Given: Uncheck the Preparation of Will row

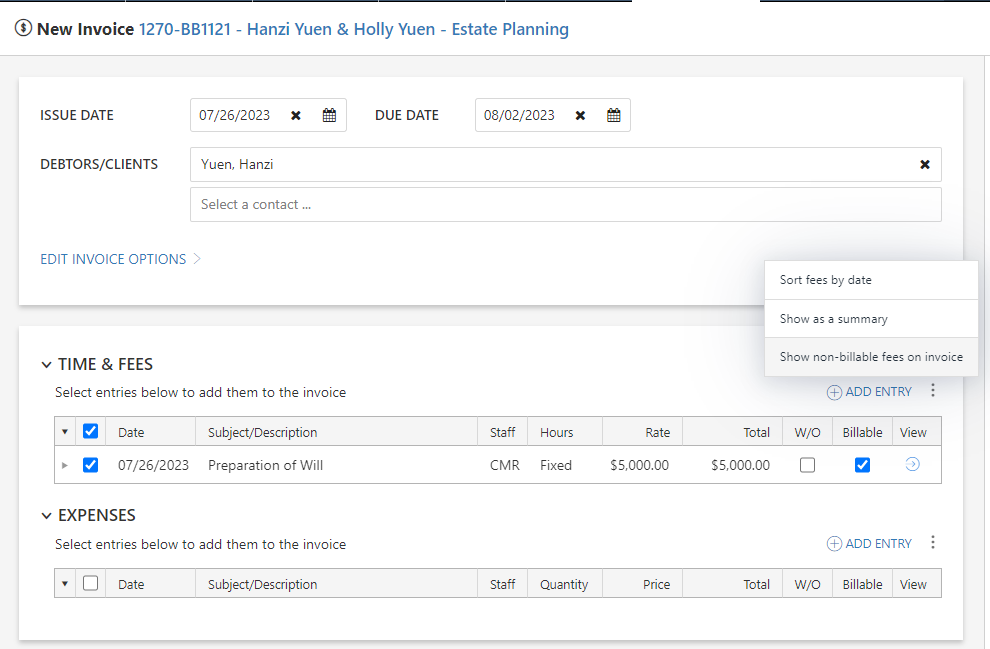Looking at the screenshot, I should [x=90, y=464].
